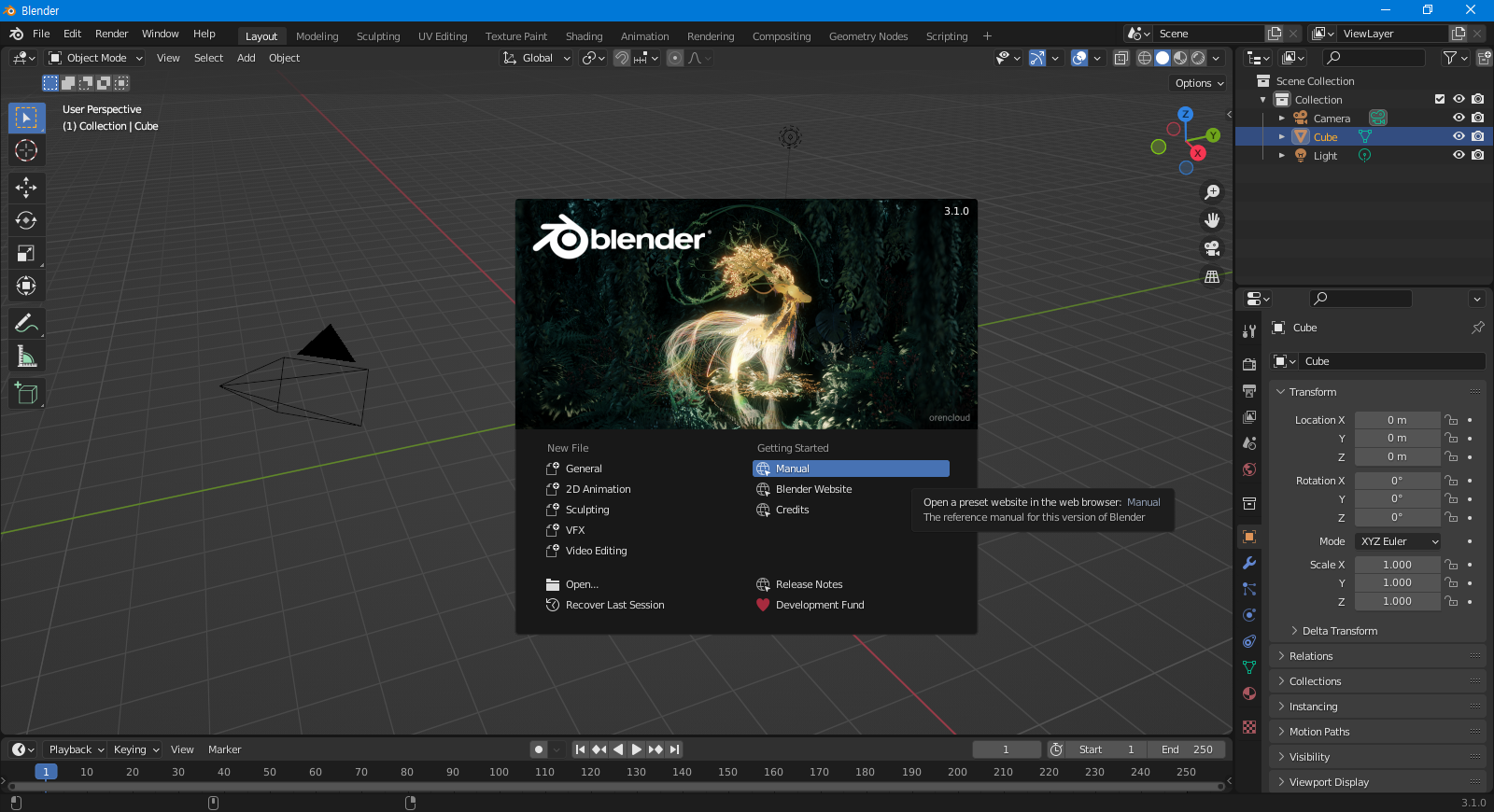
Task: Hide the Cube in the outliner
Action: tap(1459, 136)
